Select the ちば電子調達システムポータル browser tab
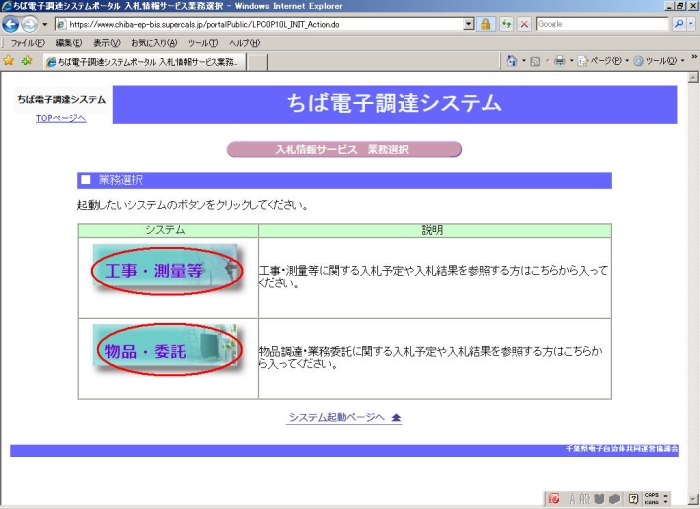This screenshot has width=700, height=509. pos(145,62)
